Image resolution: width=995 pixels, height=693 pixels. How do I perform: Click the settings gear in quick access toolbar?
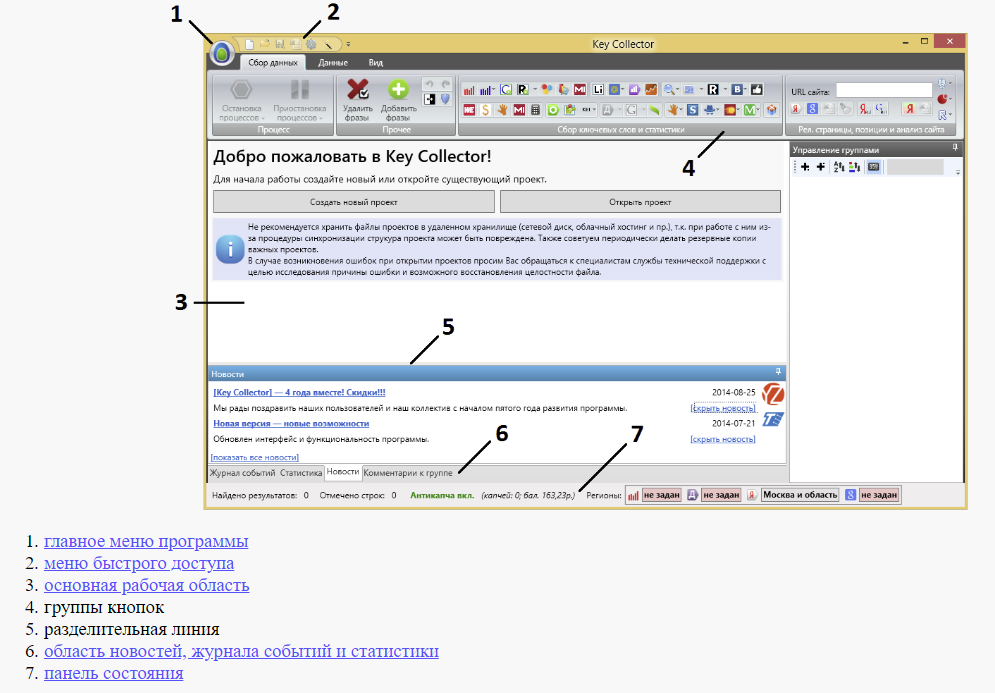(x=310, y=44)
